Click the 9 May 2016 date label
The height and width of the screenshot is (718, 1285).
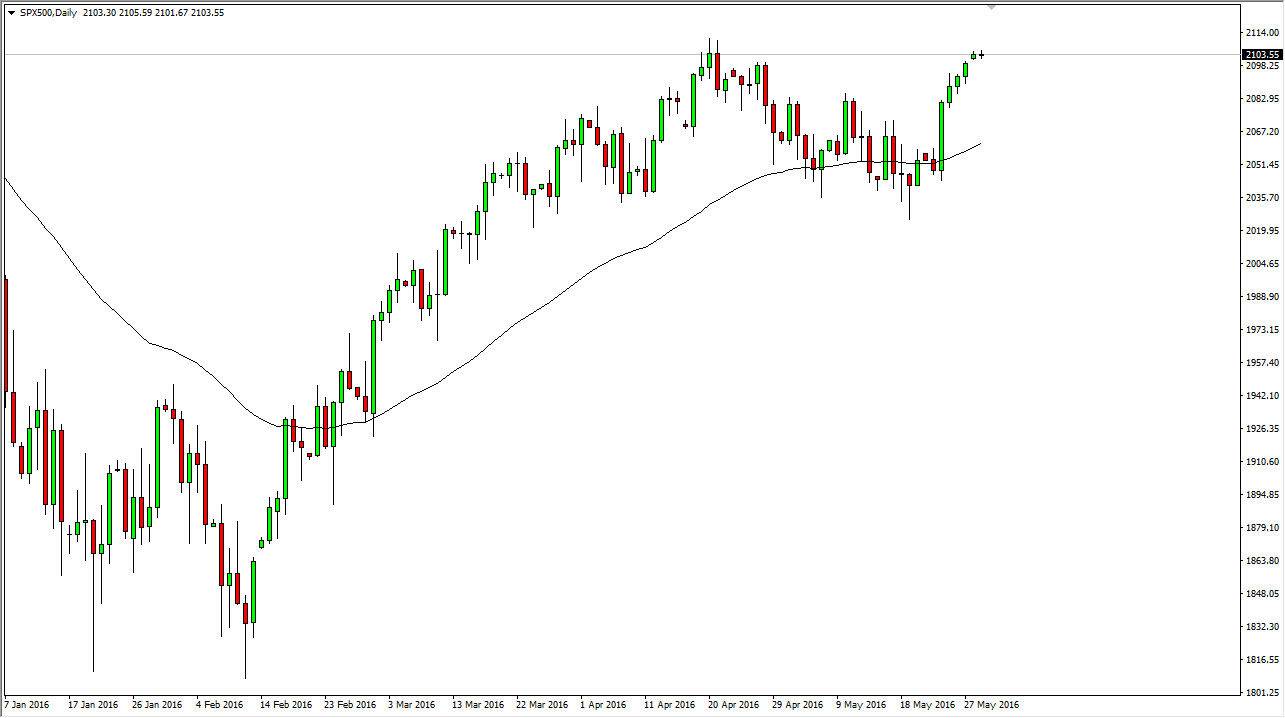862,705
